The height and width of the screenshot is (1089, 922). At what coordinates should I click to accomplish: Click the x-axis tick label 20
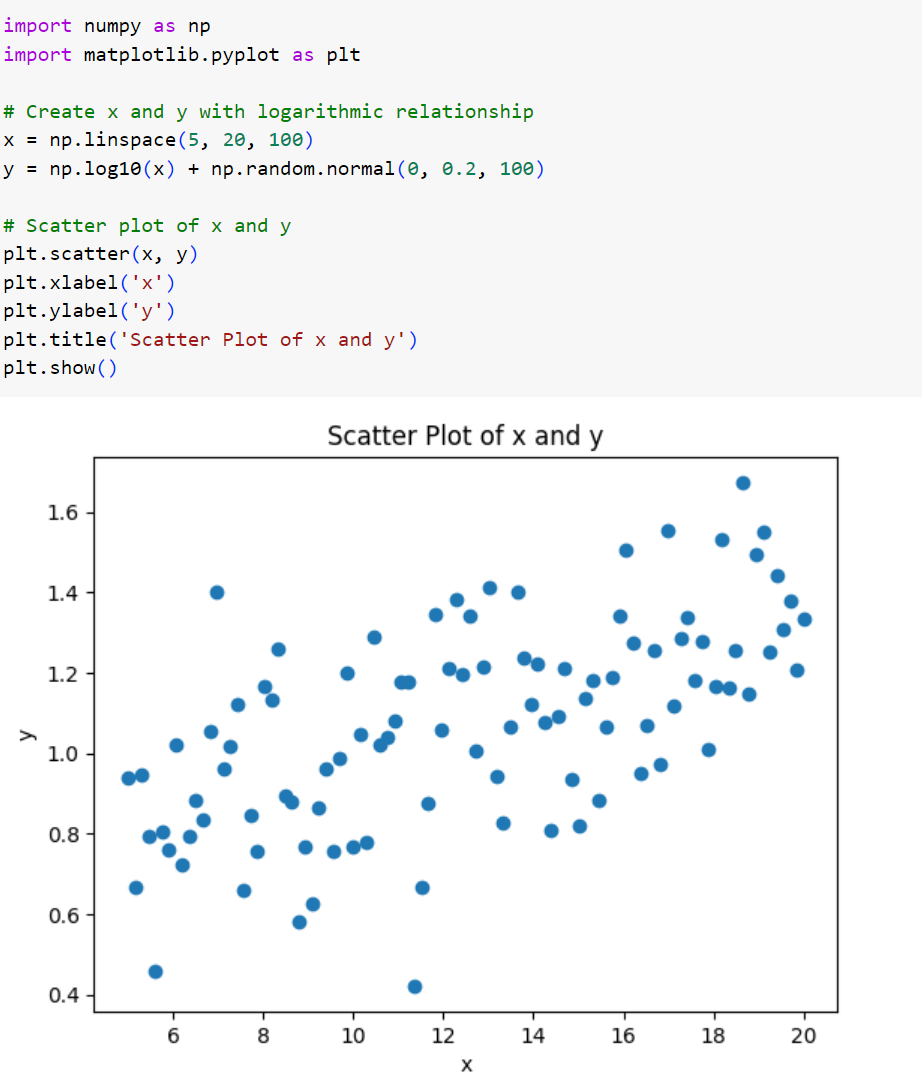coord(803,1036)
